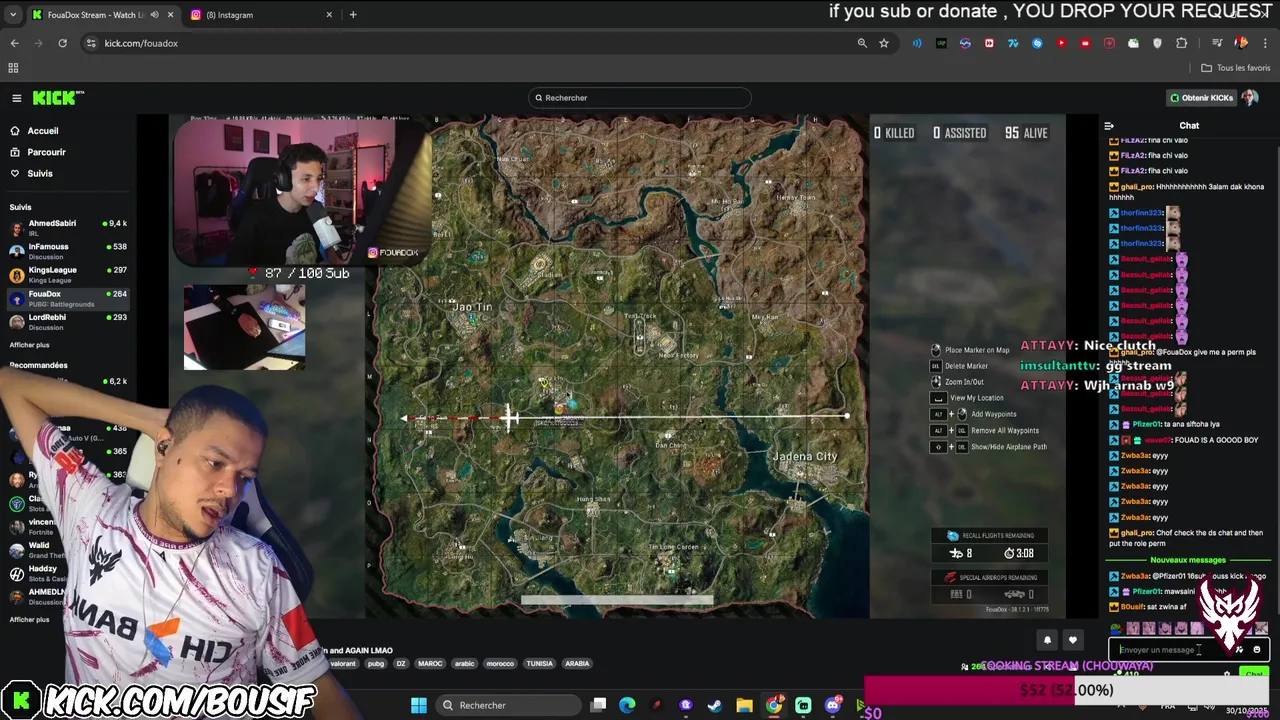
Task: Open the Kick hamburger menu
Action: (17, 98)
